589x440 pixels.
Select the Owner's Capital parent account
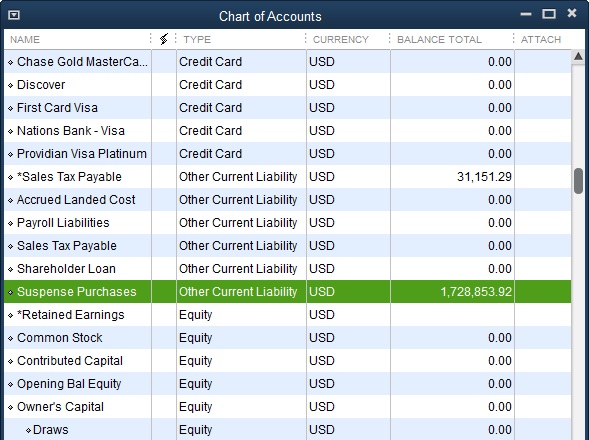click(288, 407)
